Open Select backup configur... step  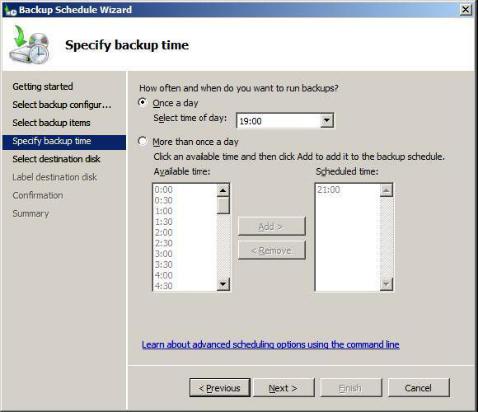(62, 105)
